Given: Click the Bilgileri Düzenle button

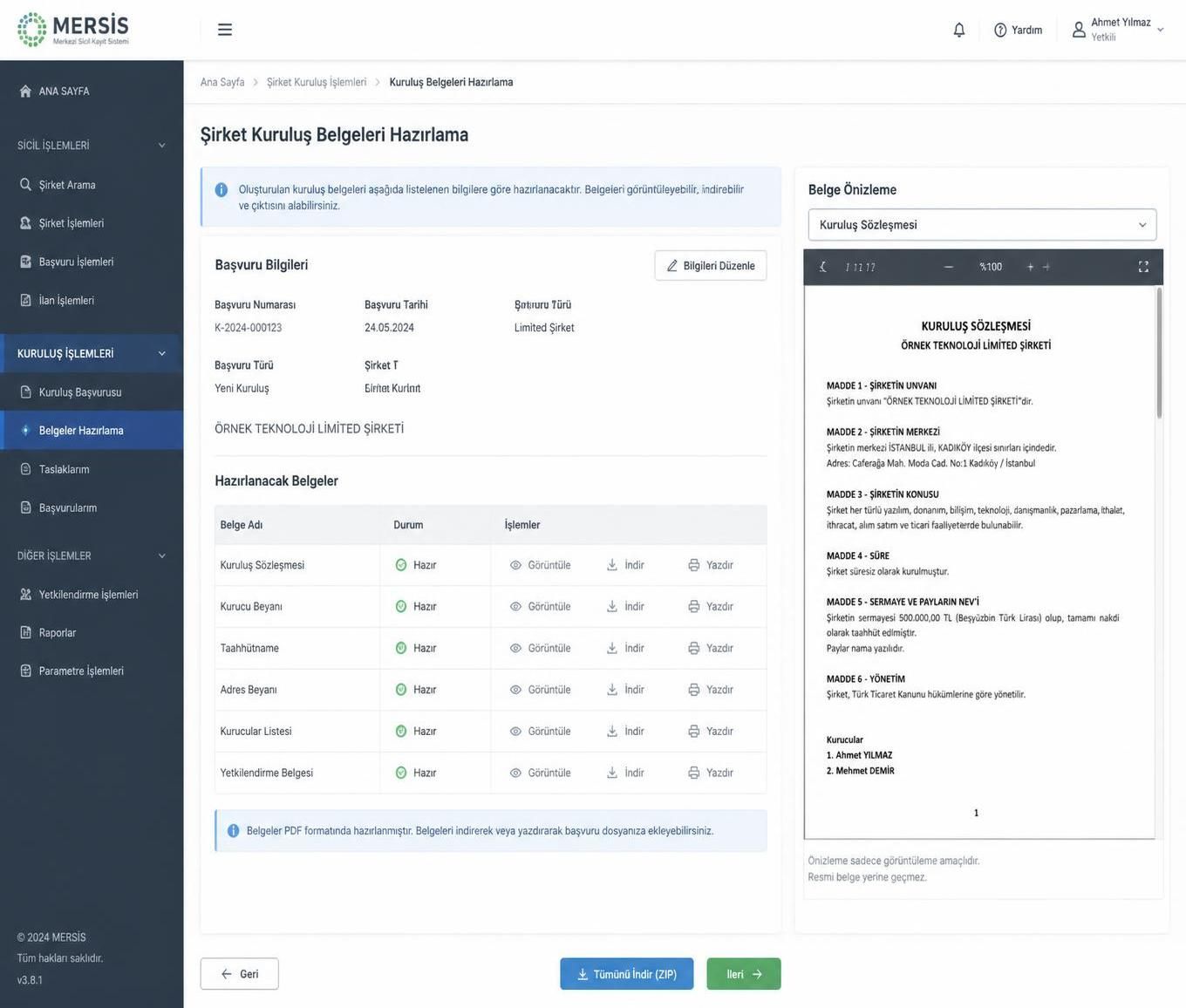Looking at the screenshot, I should pos(711,266).
